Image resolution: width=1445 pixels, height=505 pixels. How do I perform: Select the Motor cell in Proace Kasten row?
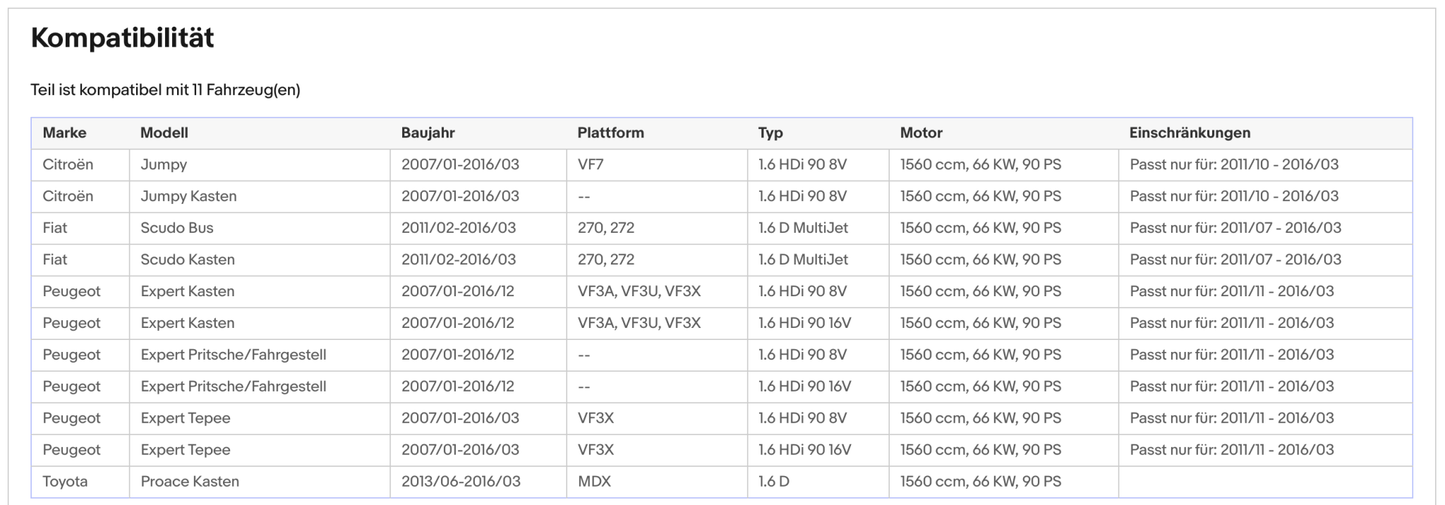click(980, 482)
